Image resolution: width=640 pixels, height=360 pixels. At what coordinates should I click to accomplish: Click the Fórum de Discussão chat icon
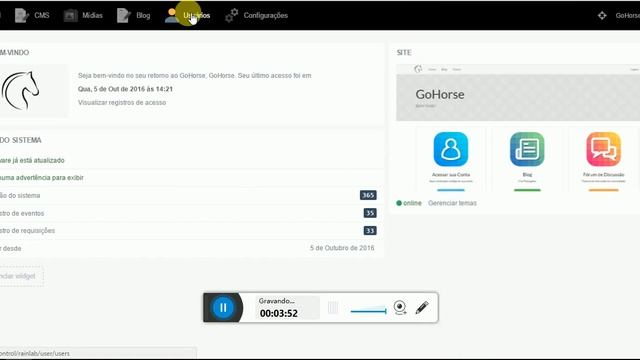[603, 149]
